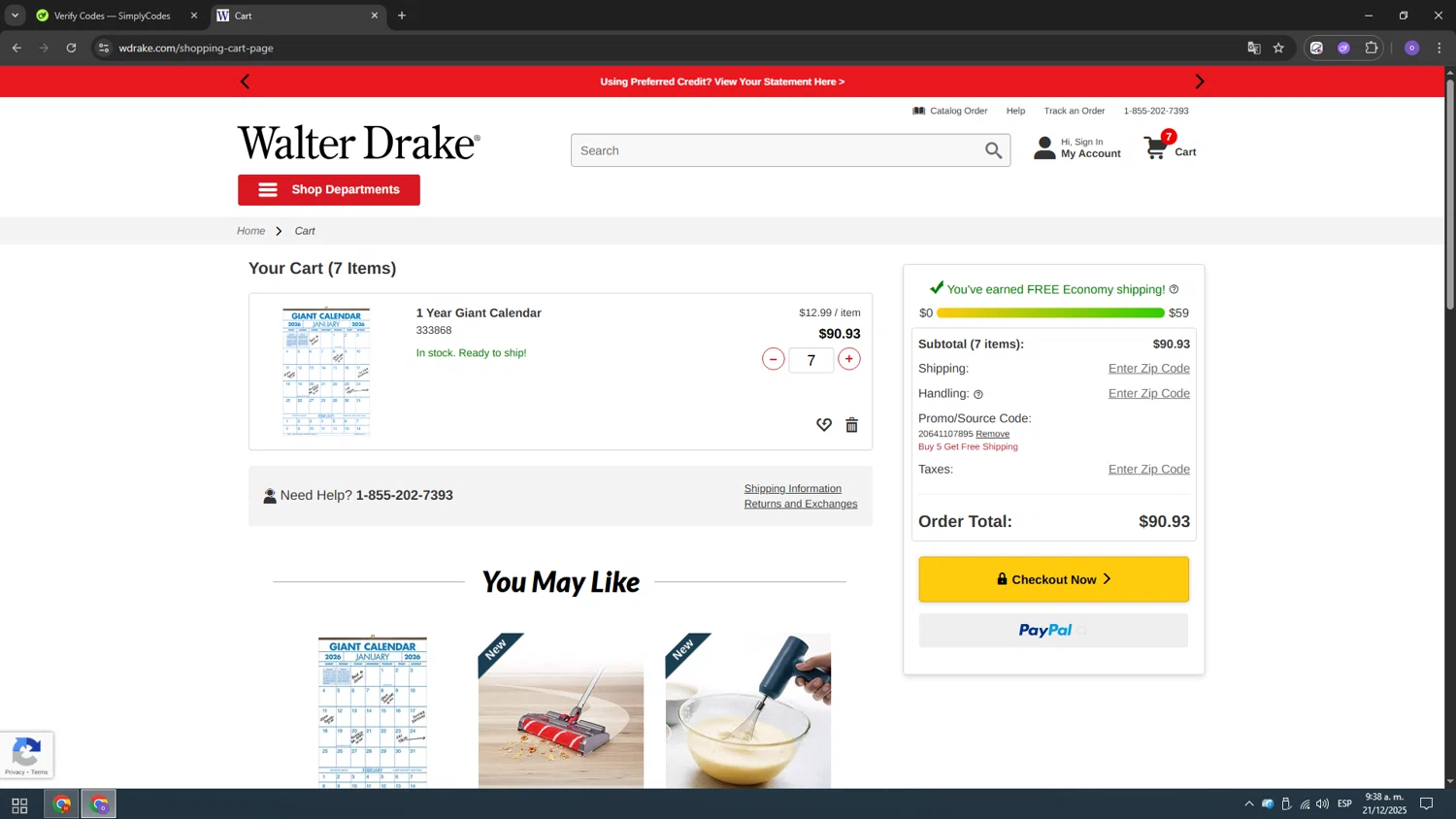Remove the promo code 20641107895
This screenshot has height=819, width=1456.
click(x=992, y=434)
